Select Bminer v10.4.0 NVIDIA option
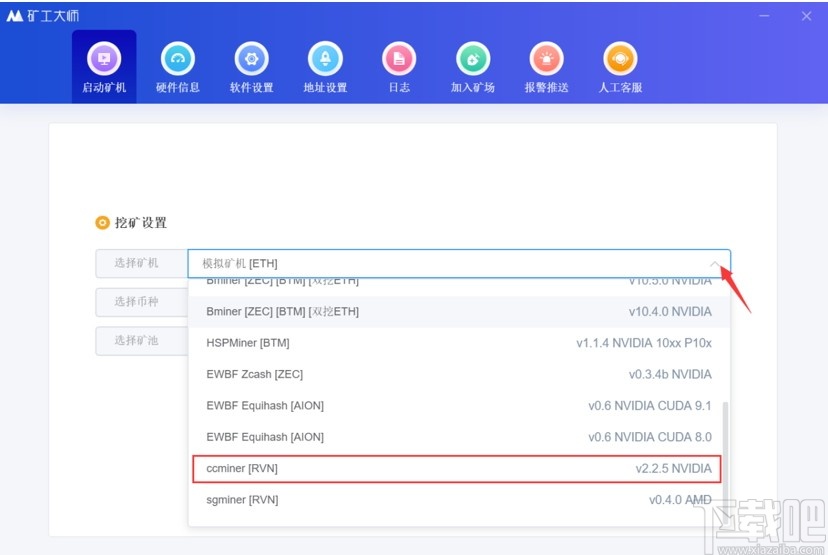 point(459,312)
